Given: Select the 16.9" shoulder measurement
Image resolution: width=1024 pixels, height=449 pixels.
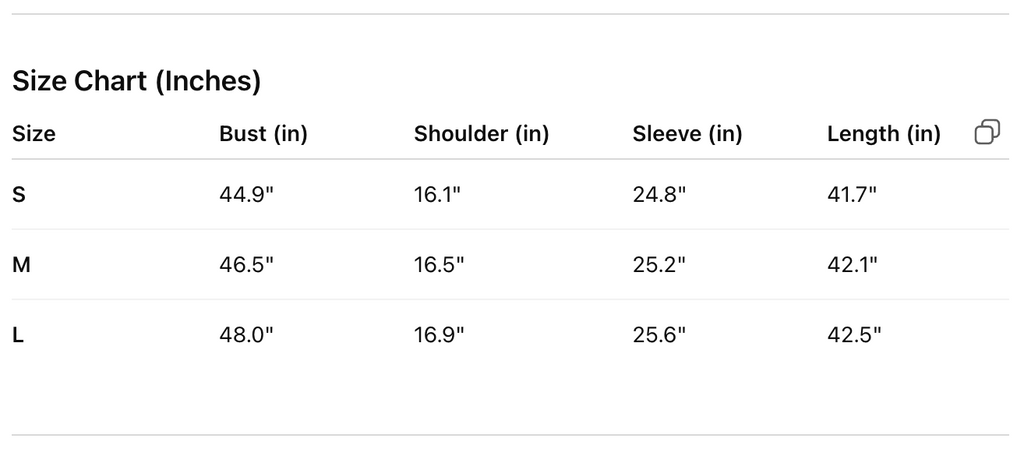Looking at the screenshot, I should pyautogui.click(x=440, y=335).
